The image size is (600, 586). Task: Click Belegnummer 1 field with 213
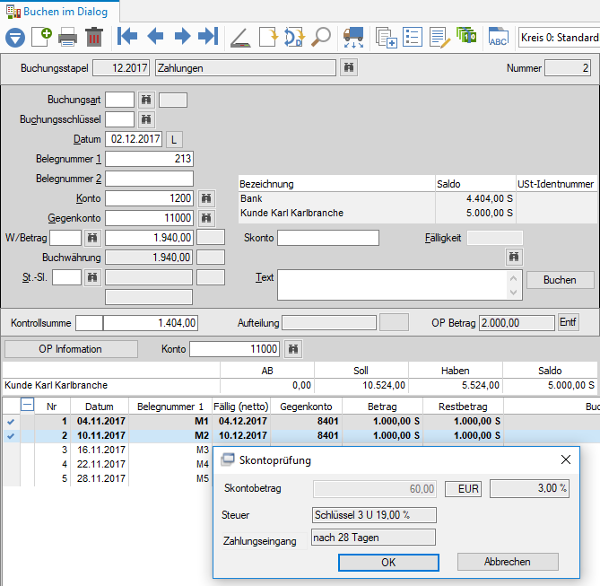click(149, 159)
